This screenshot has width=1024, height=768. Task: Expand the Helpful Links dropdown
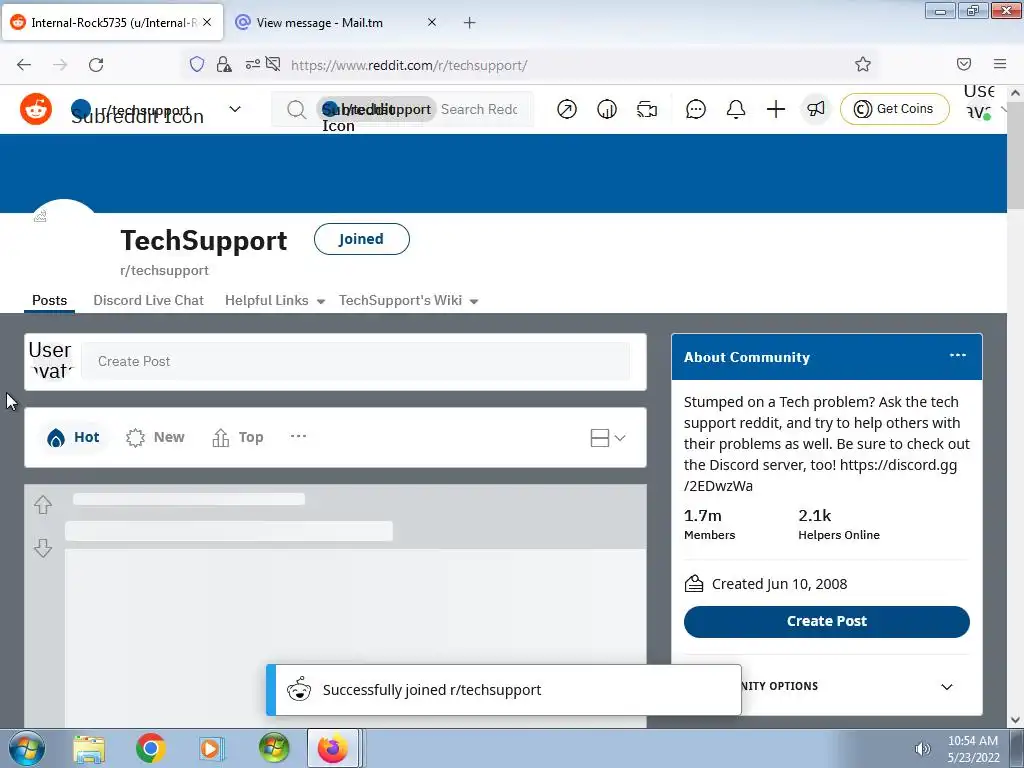274,300
